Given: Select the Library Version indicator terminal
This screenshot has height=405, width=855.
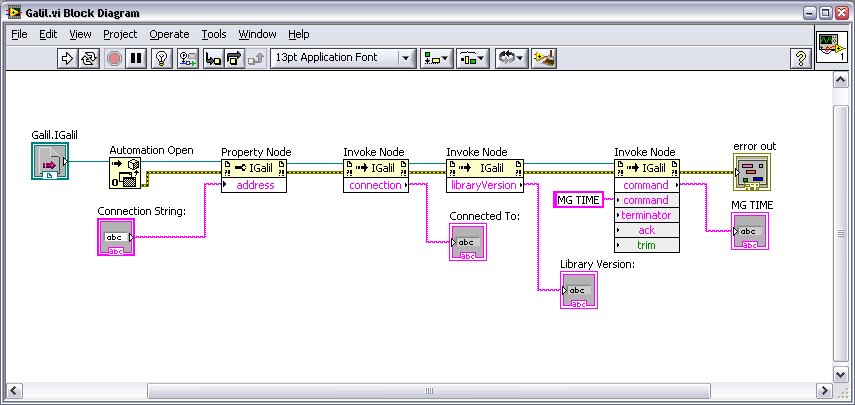Looking at the screenshot, I should (579, 290).
